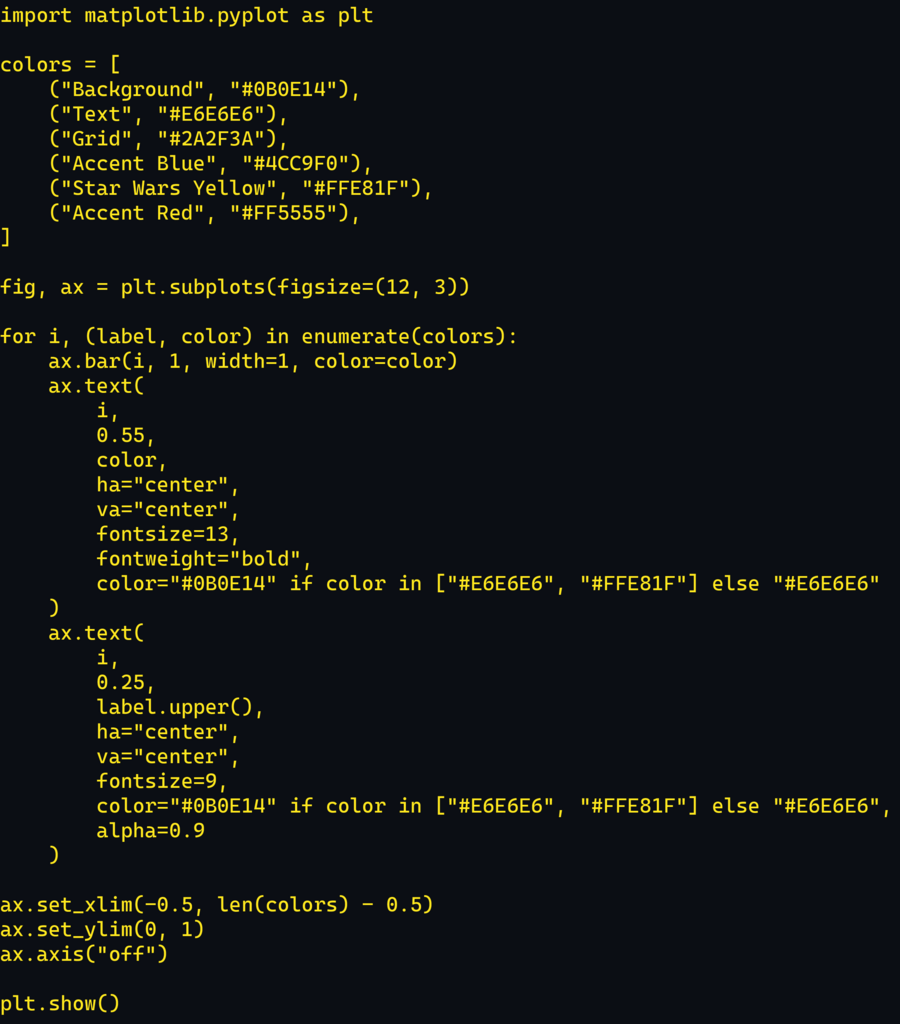Screen dimensions: 900x1024
Task: Click the plt.show() line
Action: (x=60, y=1003)
